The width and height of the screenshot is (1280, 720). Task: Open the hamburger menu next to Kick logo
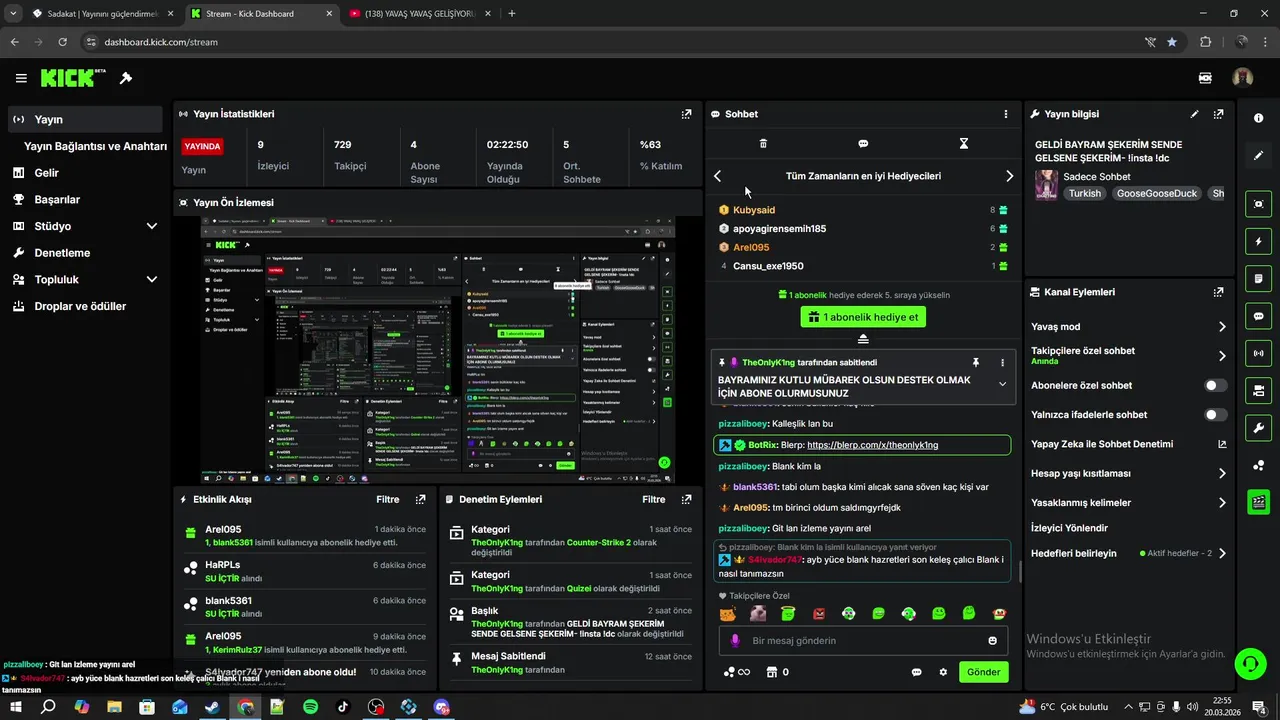point(21,78)
